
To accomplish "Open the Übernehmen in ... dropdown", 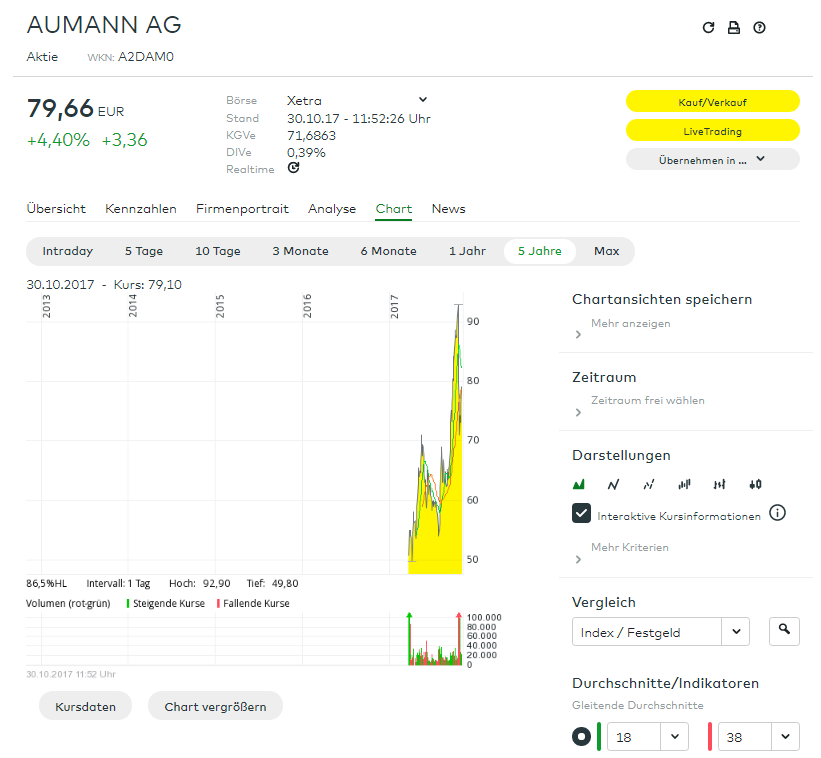I will pos(712,159).
